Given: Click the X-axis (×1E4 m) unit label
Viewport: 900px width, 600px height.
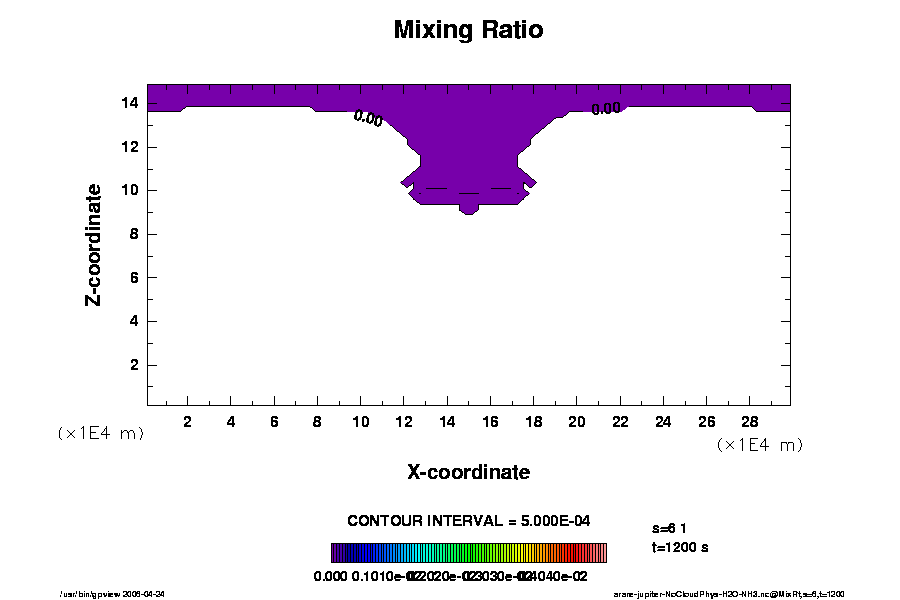Looking at the screenshot, I should point(759,445).
